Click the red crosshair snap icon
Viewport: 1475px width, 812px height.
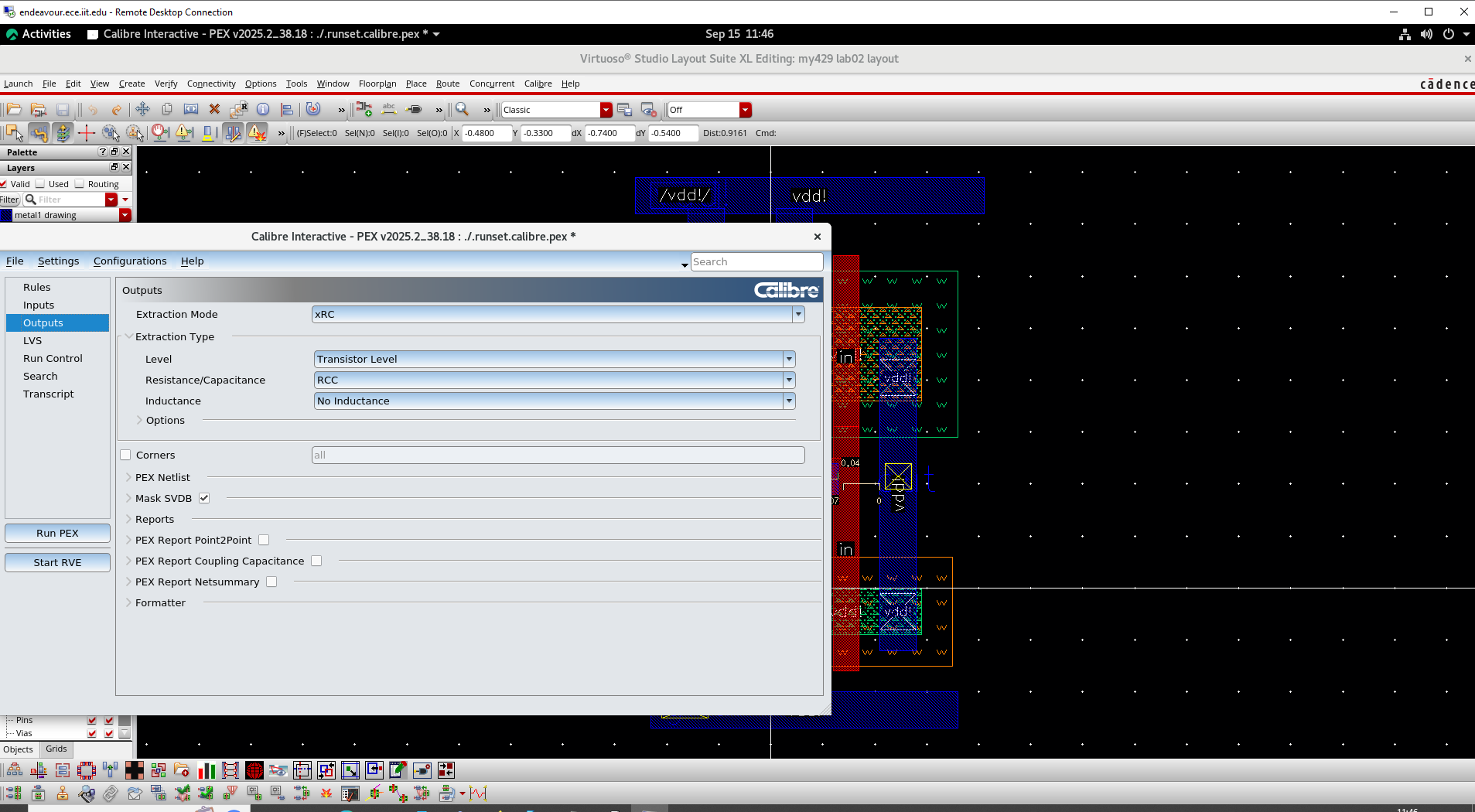[x=87, y=133]
